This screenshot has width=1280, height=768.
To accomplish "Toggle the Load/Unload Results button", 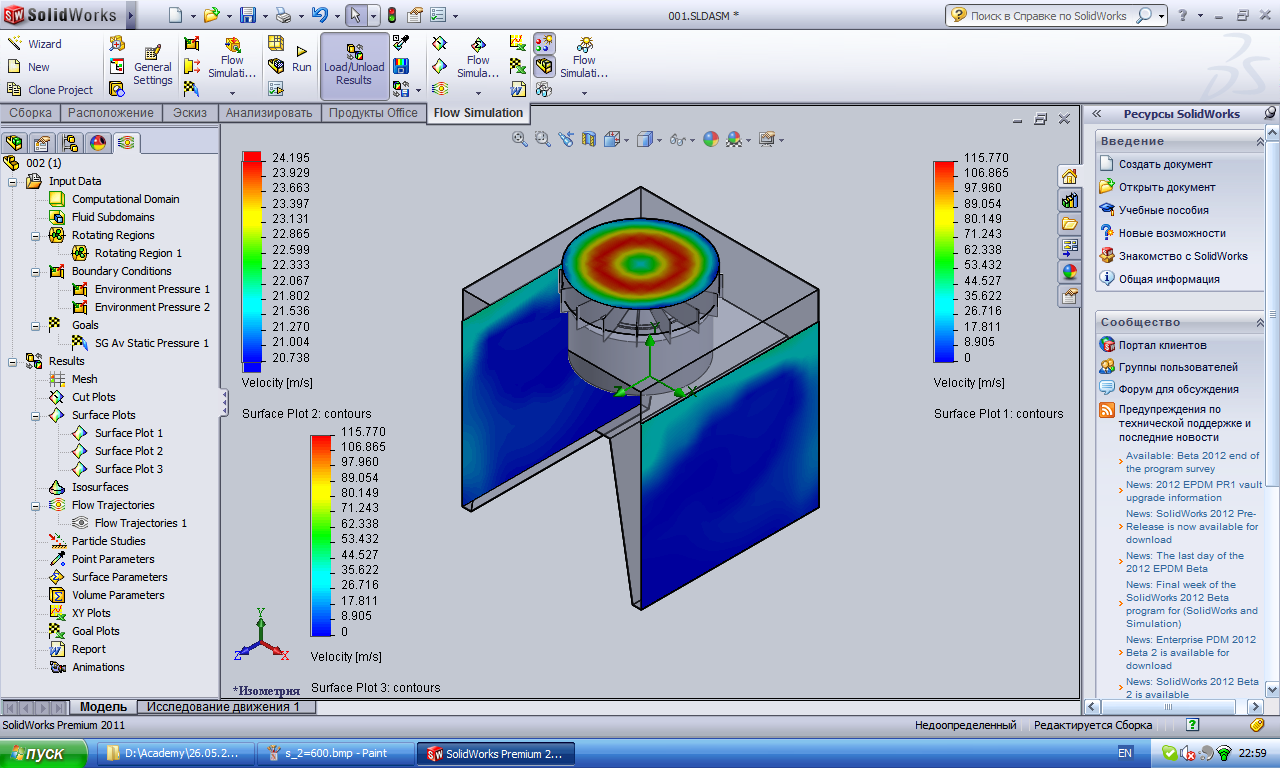I will 354,66.
